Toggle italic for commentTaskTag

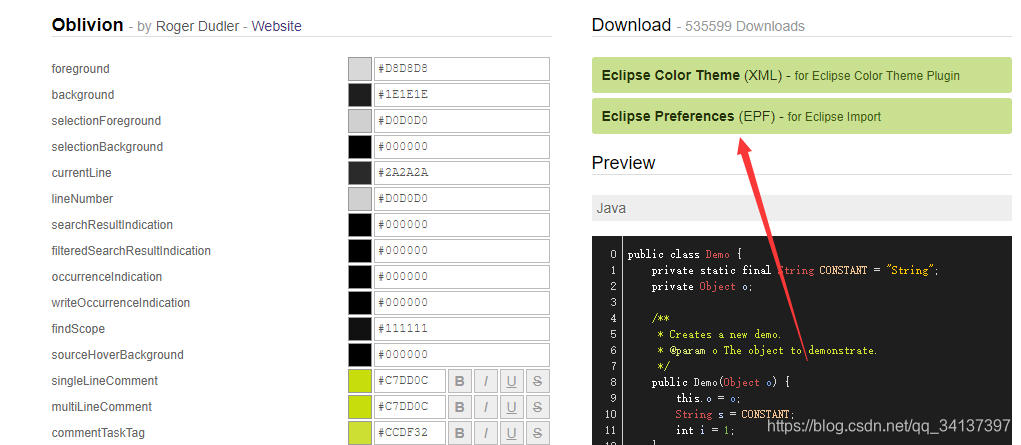point(485,433)
